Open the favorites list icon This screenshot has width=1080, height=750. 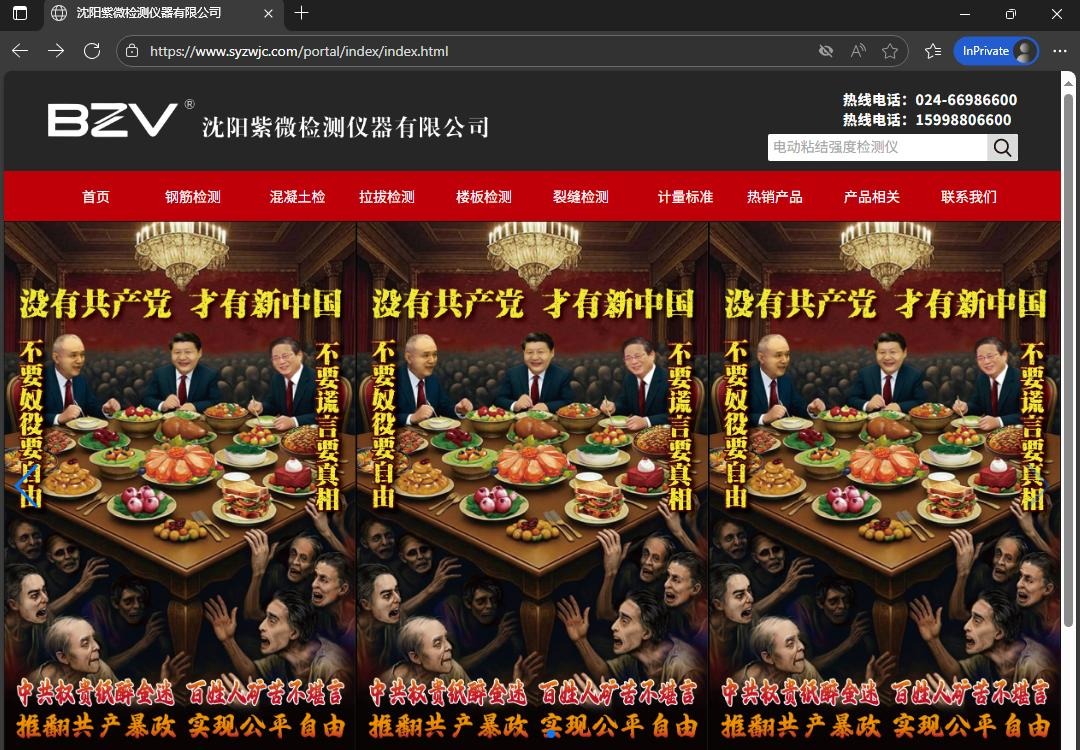[x=933, y=51]
